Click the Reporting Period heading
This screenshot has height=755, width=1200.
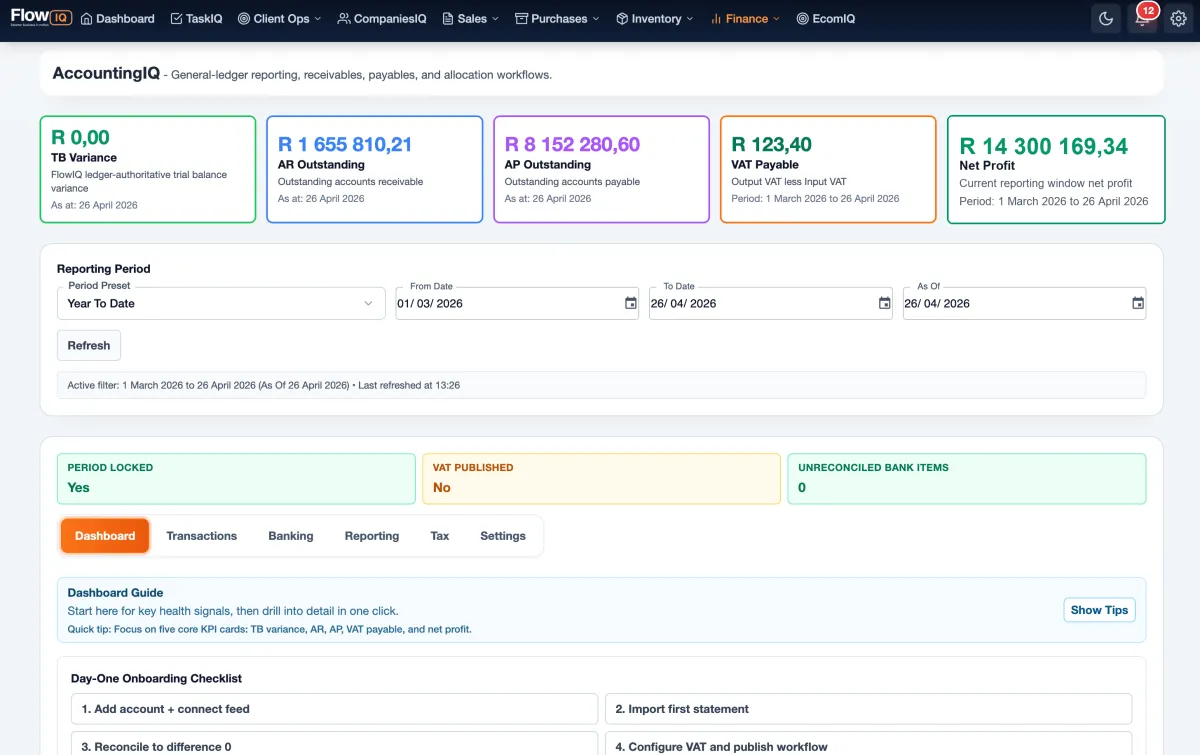[x=104, y=268]
